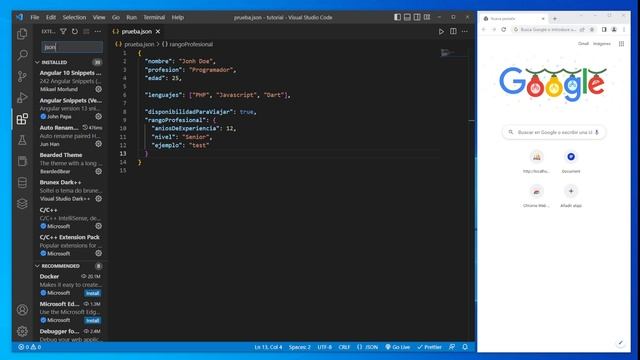The width and height of the screenshot is (640, 360).
Task: Open the database icon in the activity bar
Action: pyautogui.click(x=22, y=182)
